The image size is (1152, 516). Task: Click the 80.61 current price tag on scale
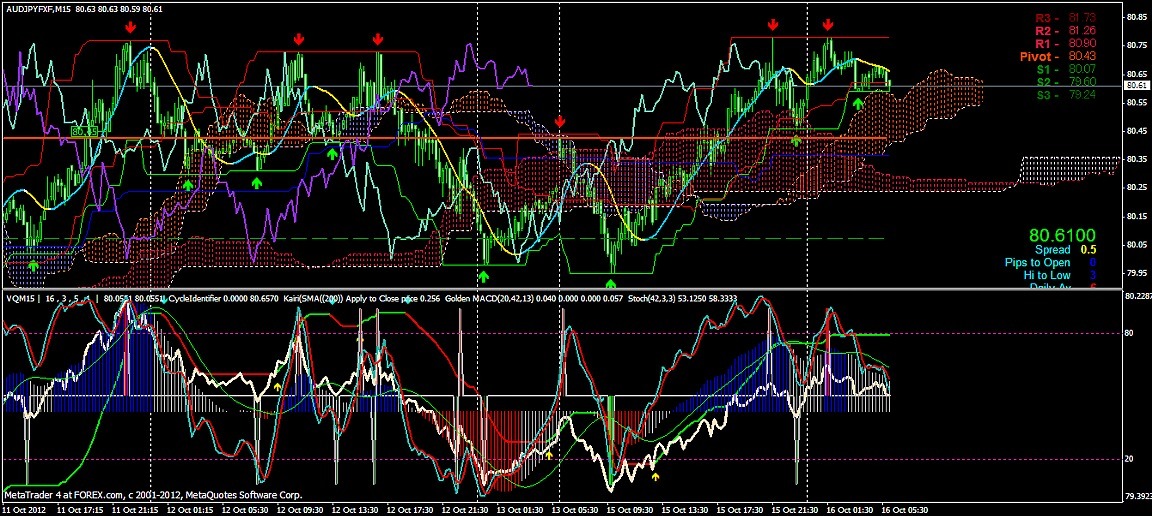point(1137,86)
